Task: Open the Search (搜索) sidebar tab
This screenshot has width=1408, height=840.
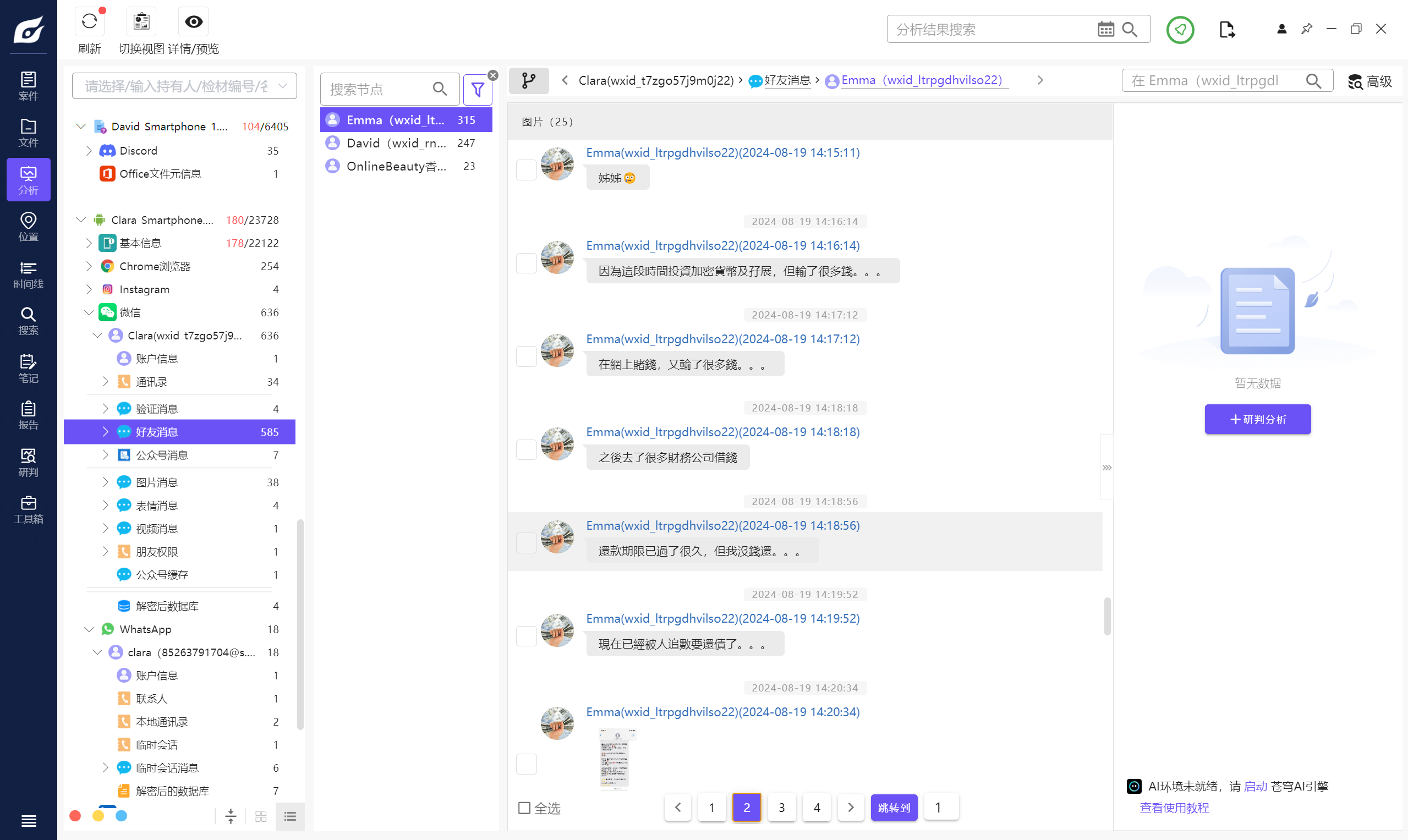Action: coord(28,321)
